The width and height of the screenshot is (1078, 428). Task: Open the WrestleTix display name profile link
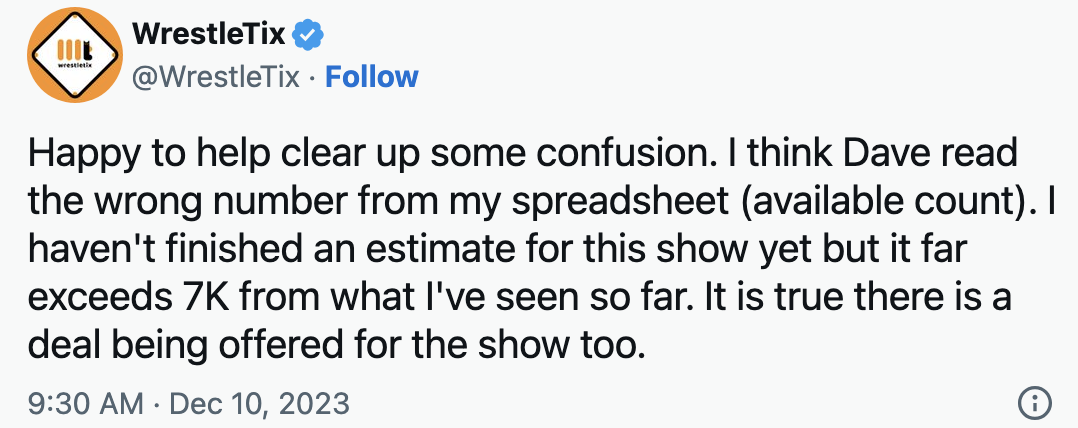(x=210, y=37)
